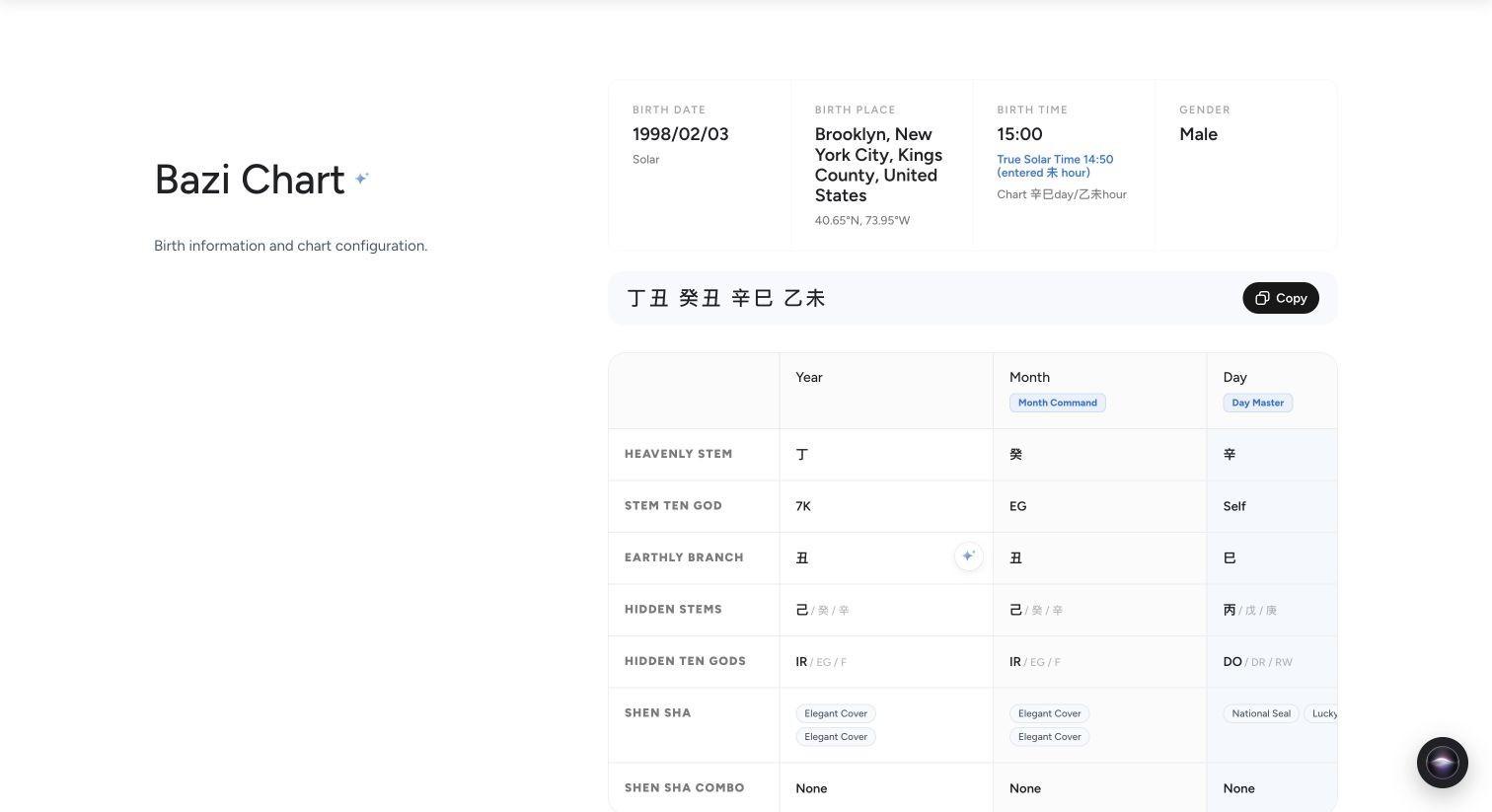1492x812 pixels.
Task: Copy the Bazi pillars string
Action: pyautogui.click(x=1281, y=298)
